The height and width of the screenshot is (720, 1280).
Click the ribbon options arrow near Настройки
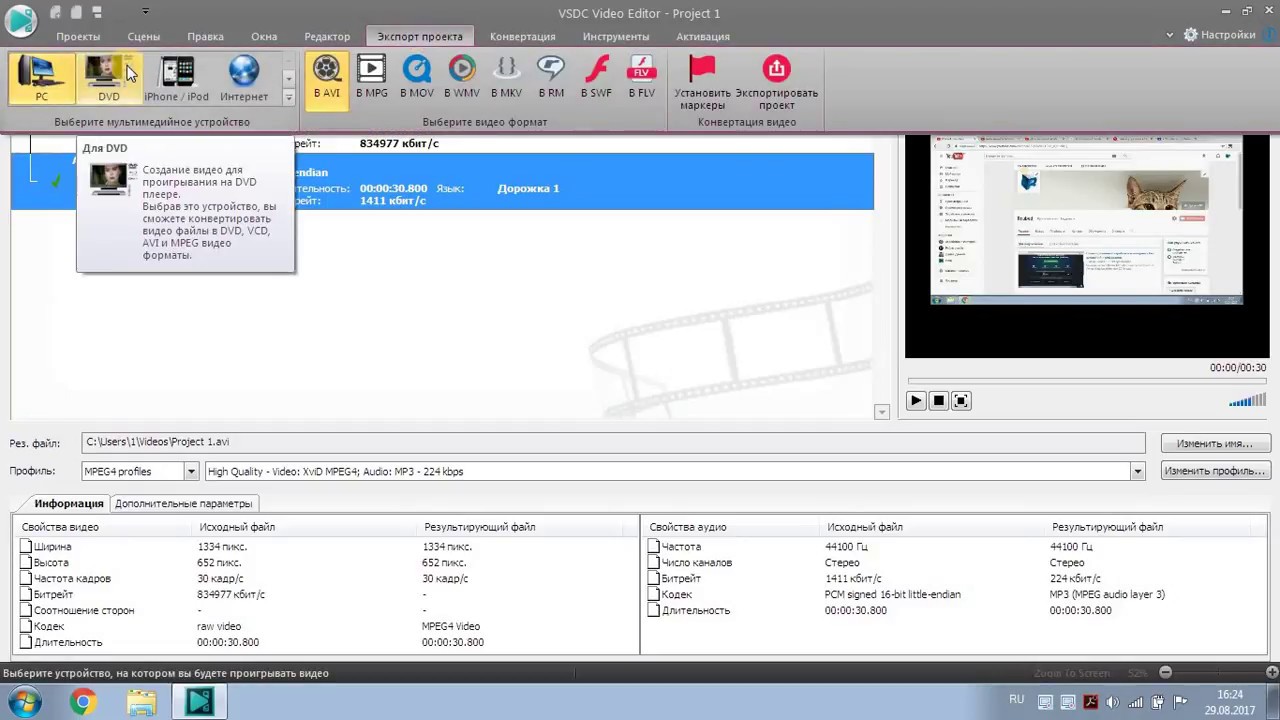click(x=1170, y=35)
